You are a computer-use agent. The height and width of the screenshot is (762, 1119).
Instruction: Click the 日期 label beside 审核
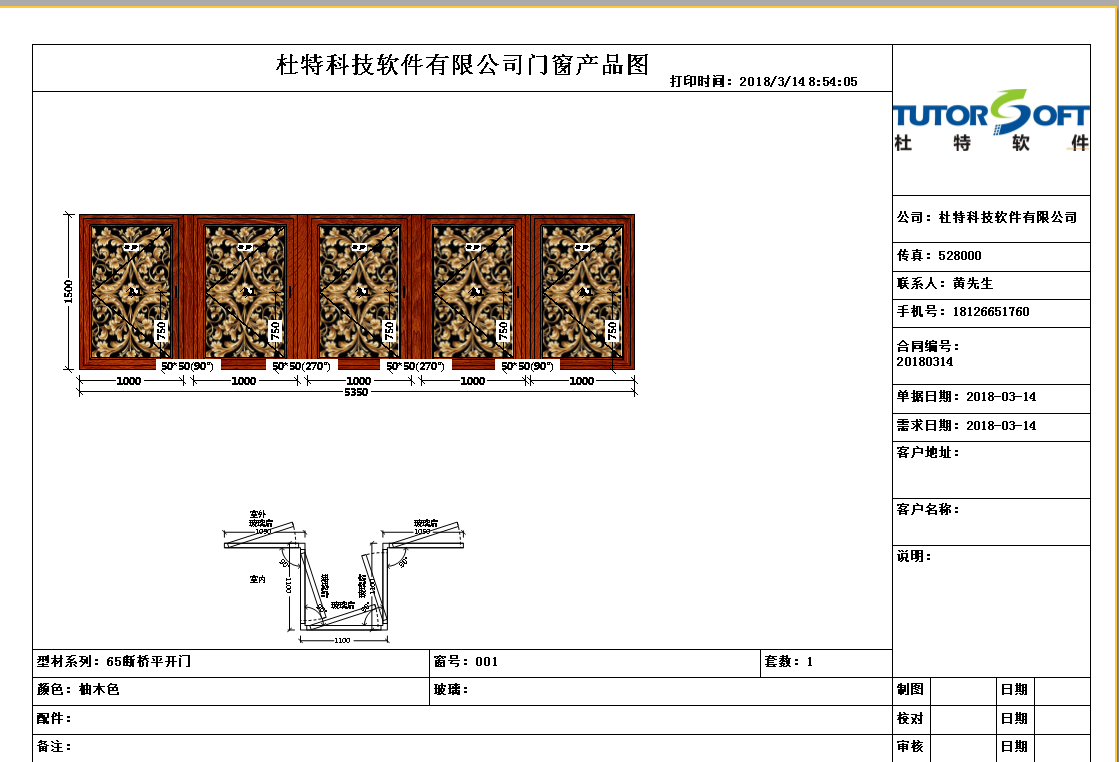(1014, 746)
